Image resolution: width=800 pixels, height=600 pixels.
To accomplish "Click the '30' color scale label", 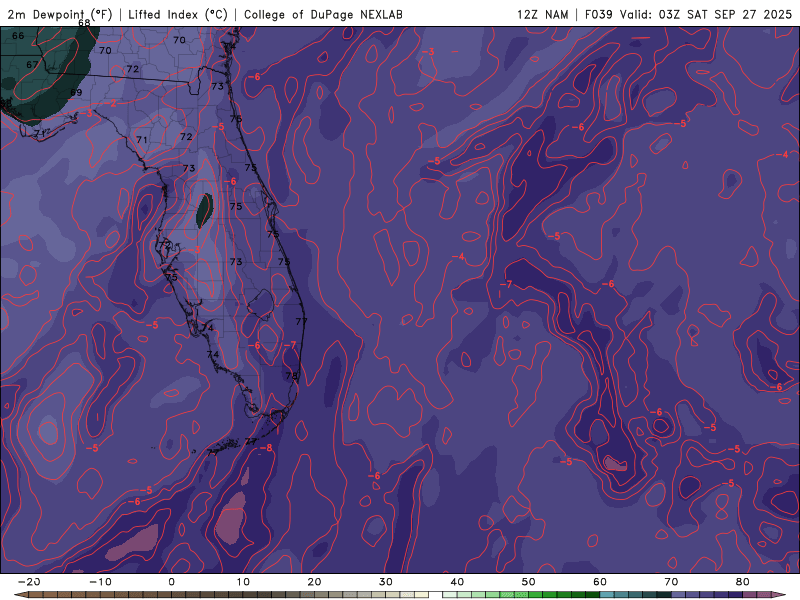I will tap(386, 582).
